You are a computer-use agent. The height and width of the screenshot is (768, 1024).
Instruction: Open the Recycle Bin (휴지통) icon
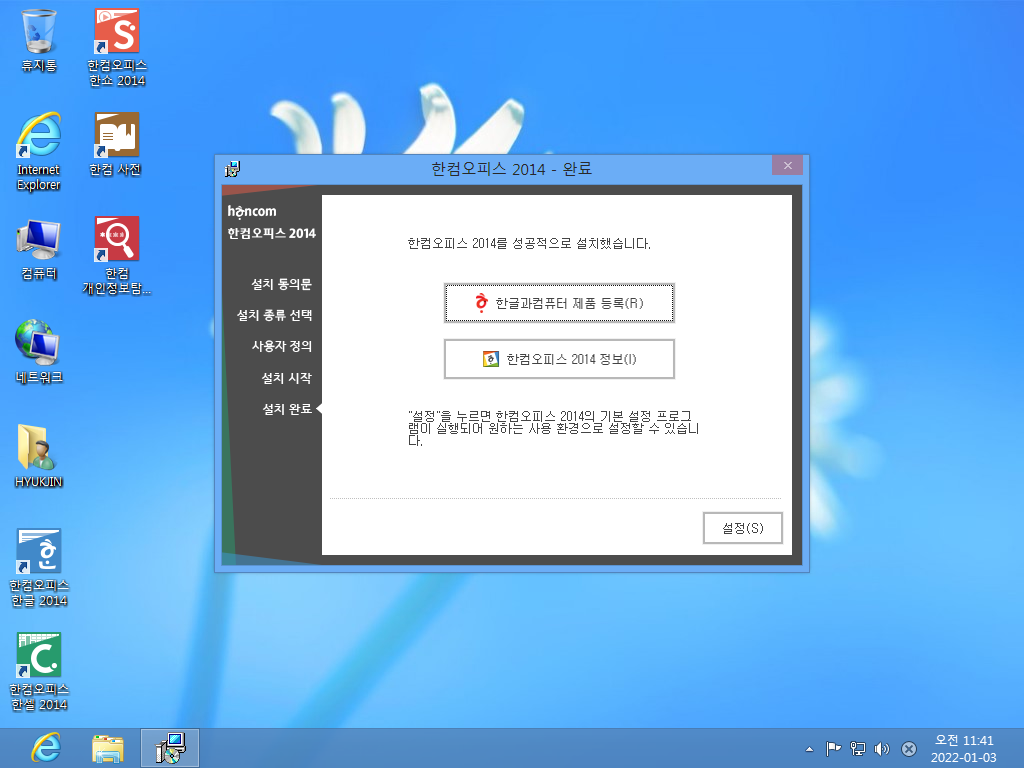[39, 40]
